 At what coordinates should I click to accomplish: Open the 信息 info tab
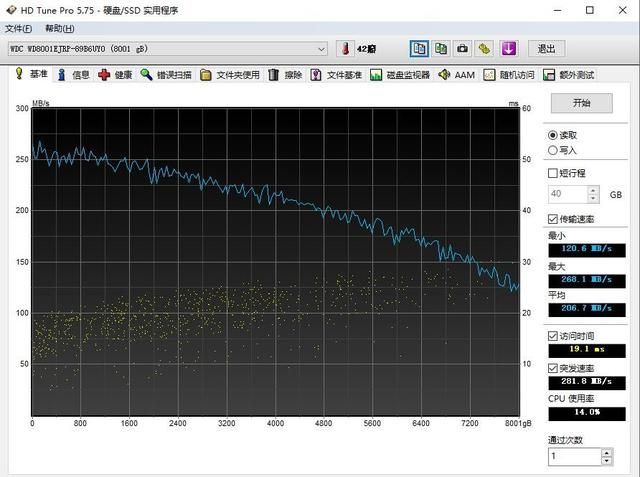click(73, 75)
